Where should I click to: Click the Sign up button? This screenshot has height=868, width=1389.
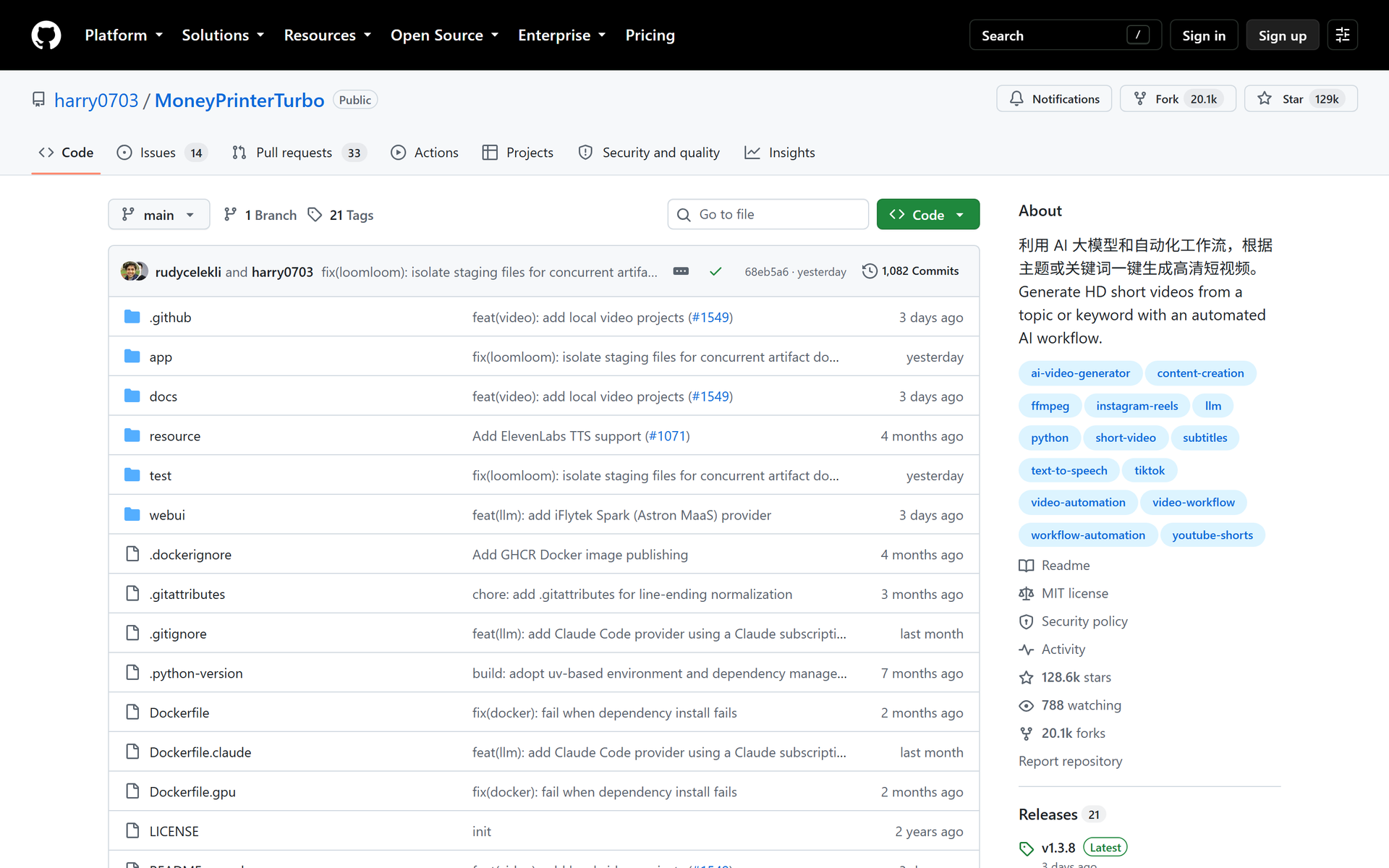click(1282, 35)
